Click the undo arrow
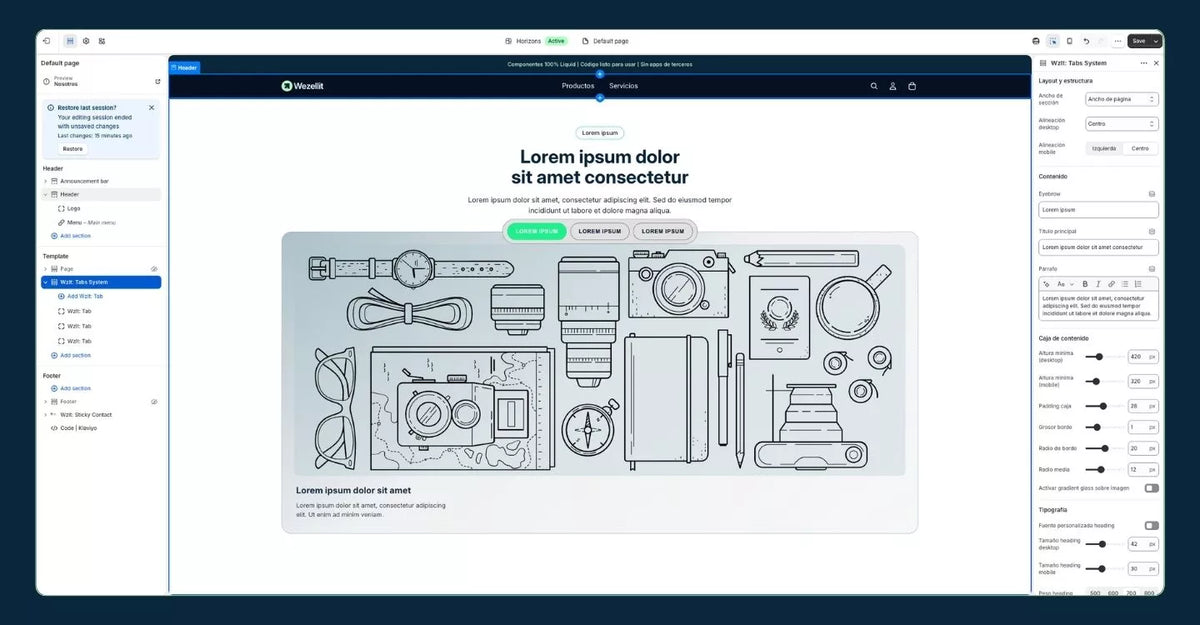Image resolution: width=1200 pixels, height=625 pixels. pyautogui.click(x=1087, y=41)
